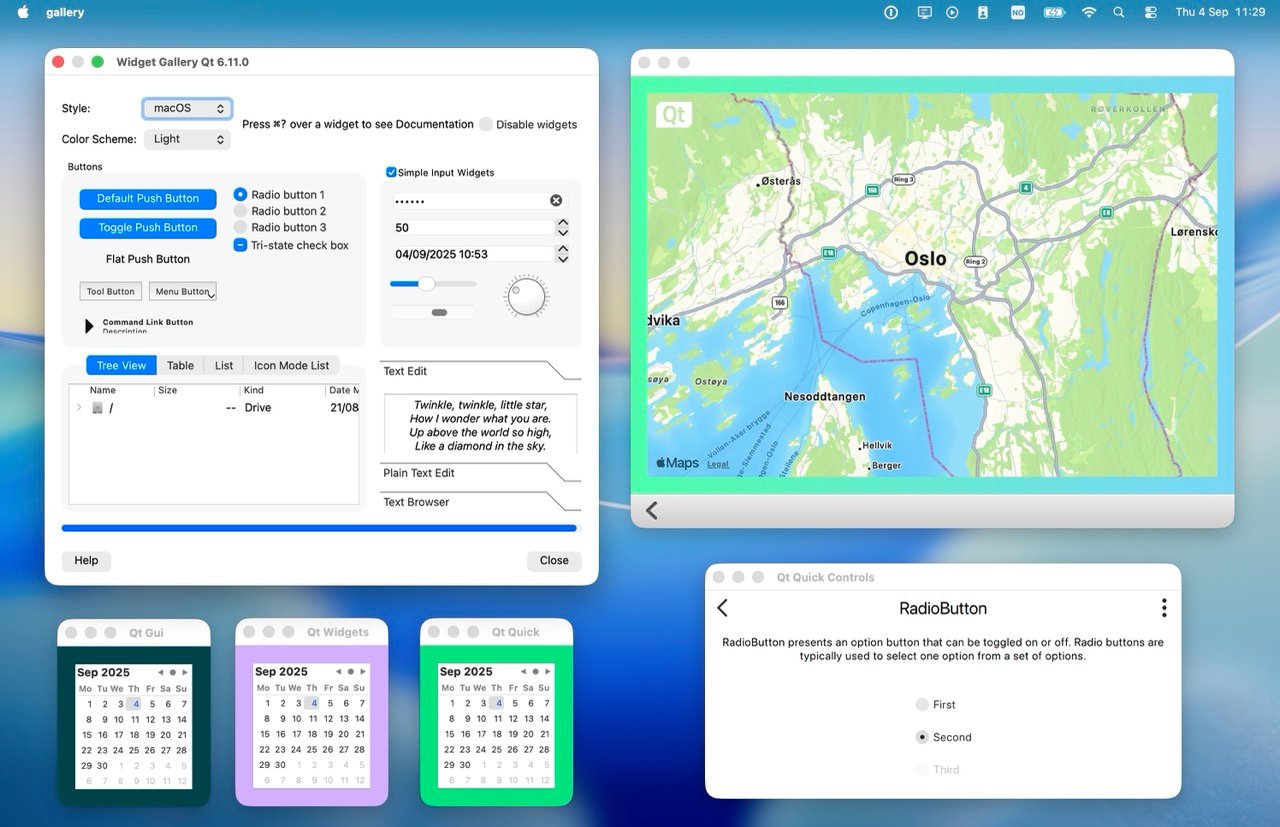The height and width of the screenshot is (827, 1280).
Task: Open the Color Scheme dropdown
Action: pos(187,139)
